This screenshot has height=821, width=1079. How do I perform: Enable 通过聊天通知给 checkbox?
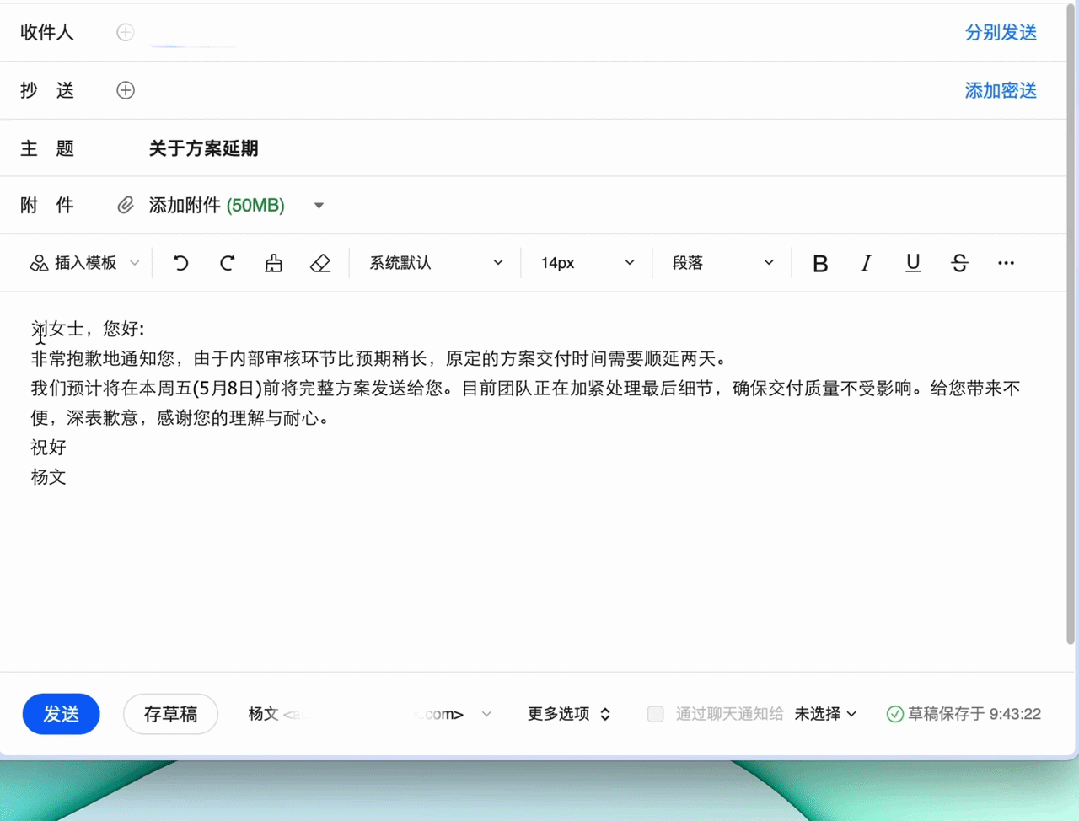pyautogui.click(x=655, y=714)
